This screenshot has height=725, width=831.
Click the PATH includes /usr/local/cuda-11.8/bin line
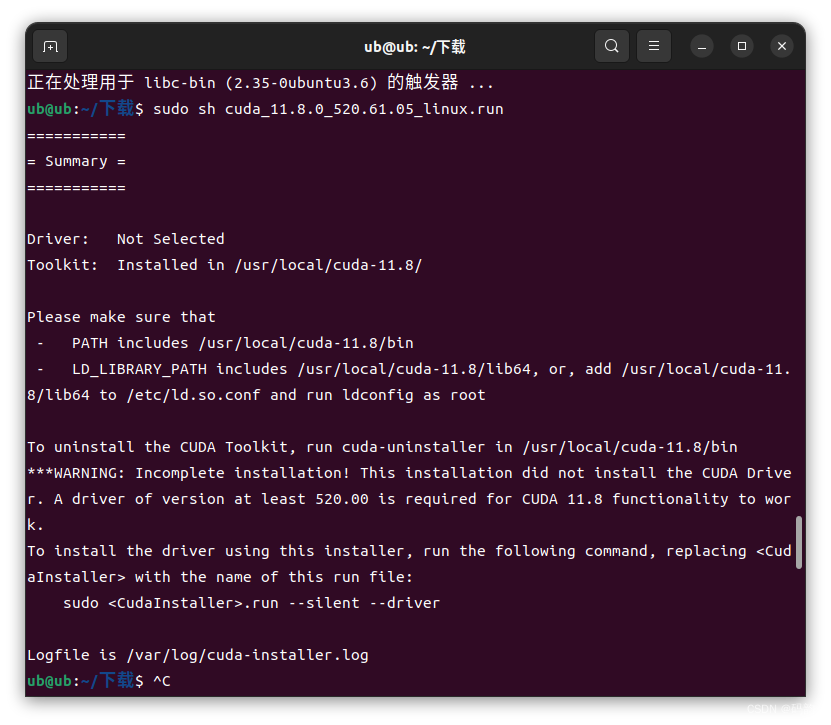(x=243, y=343)
